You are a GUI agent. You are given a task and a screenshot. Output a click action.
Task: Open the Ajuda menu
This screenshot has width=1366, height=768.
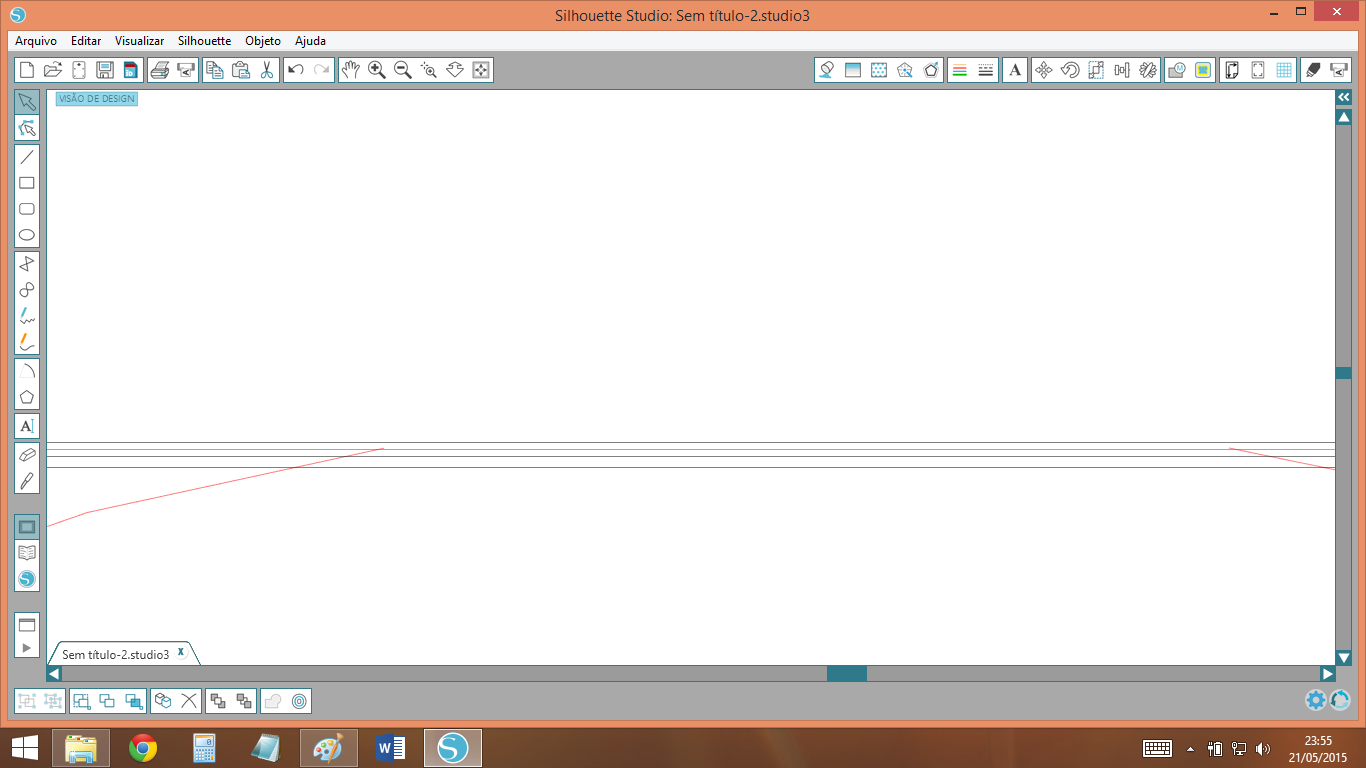point(310,41)
